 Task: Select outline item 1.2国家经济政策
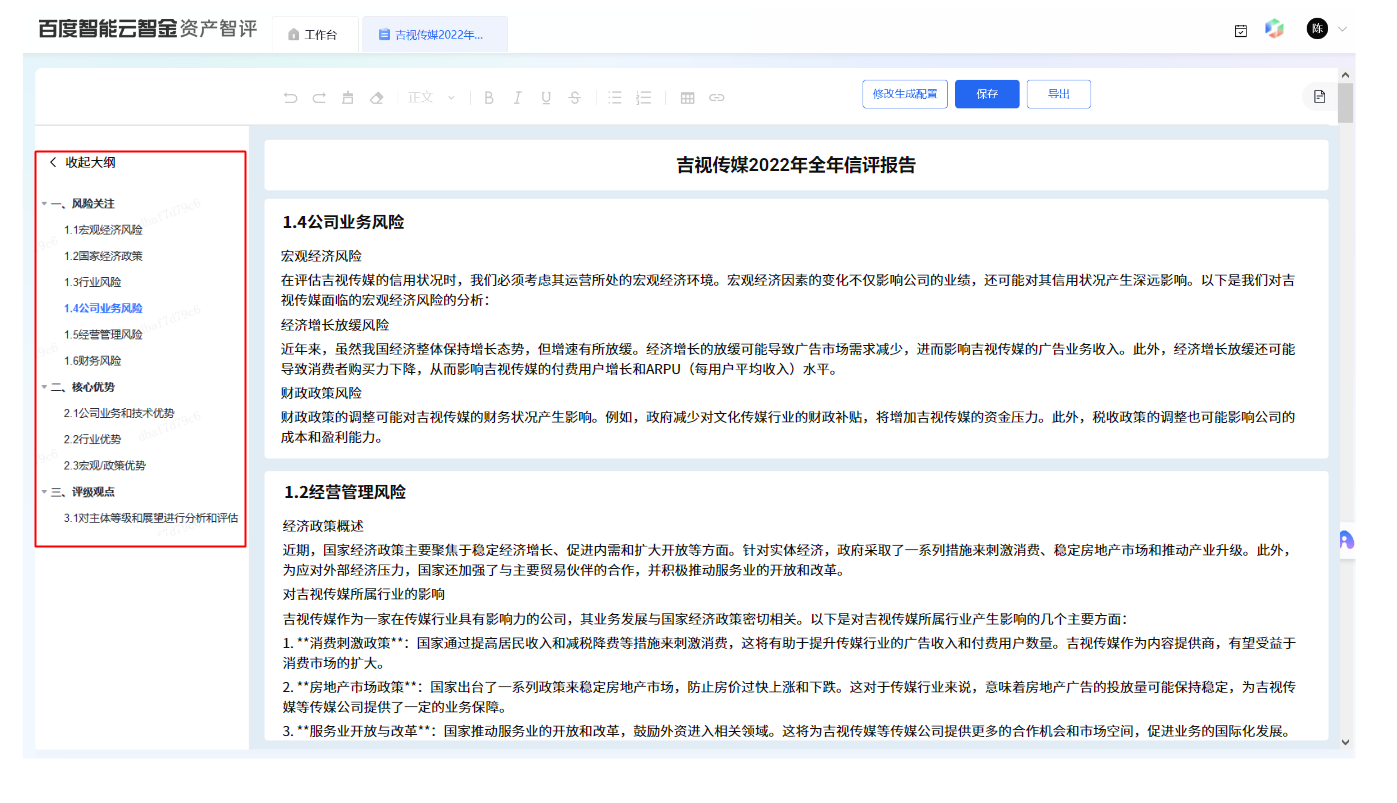(103, 256)
